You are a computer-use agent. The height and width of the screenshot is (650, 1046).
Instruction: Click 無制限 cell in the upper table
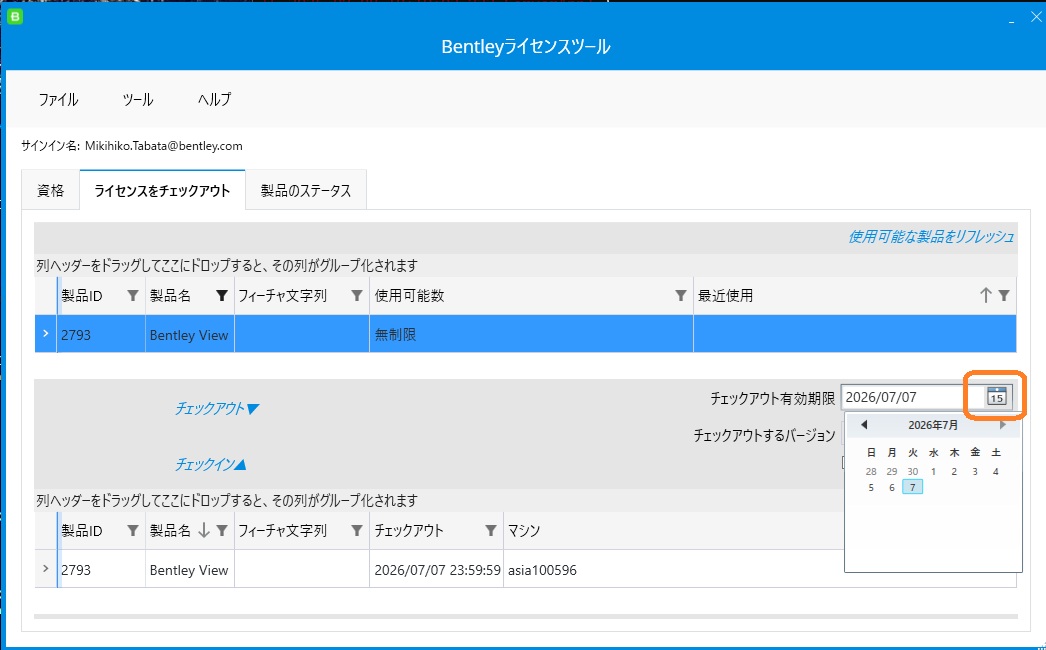pyautogui.click(x=531, y=334)
